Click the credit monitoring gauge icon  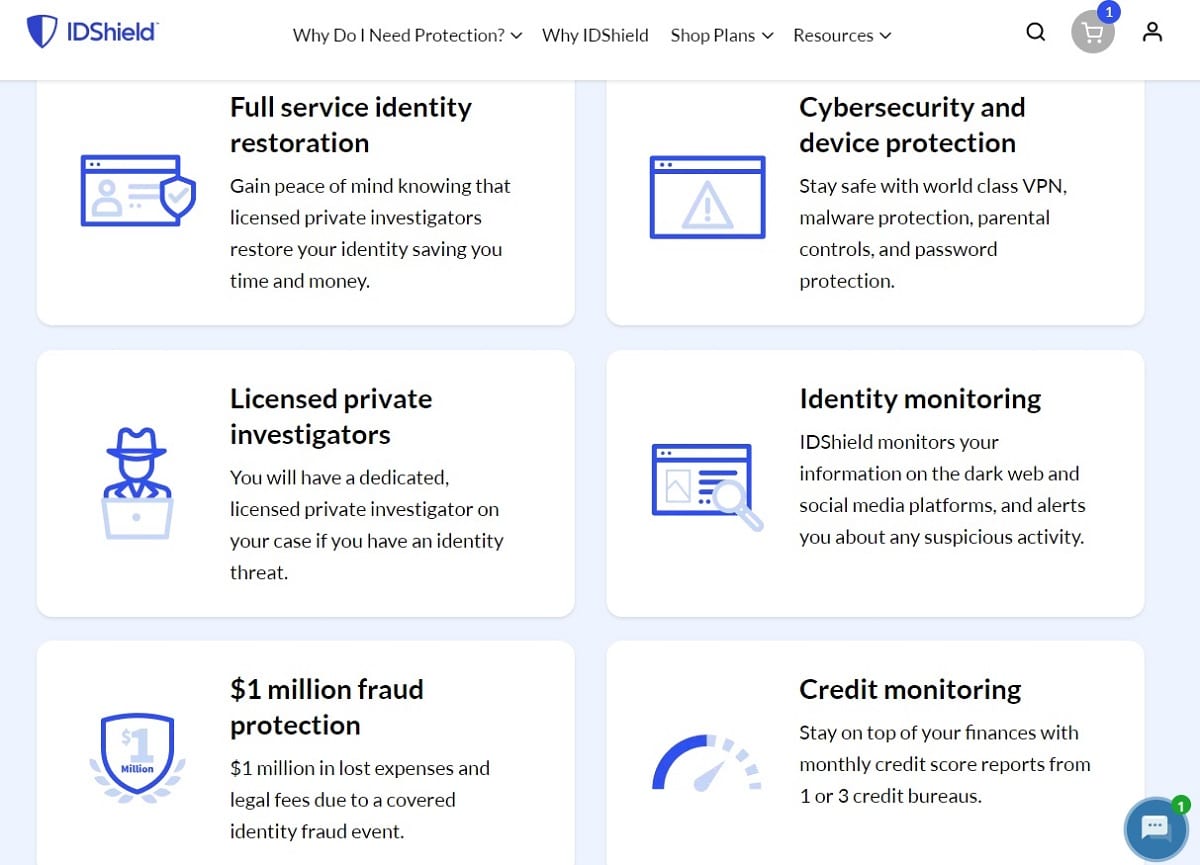click(707, 762)
